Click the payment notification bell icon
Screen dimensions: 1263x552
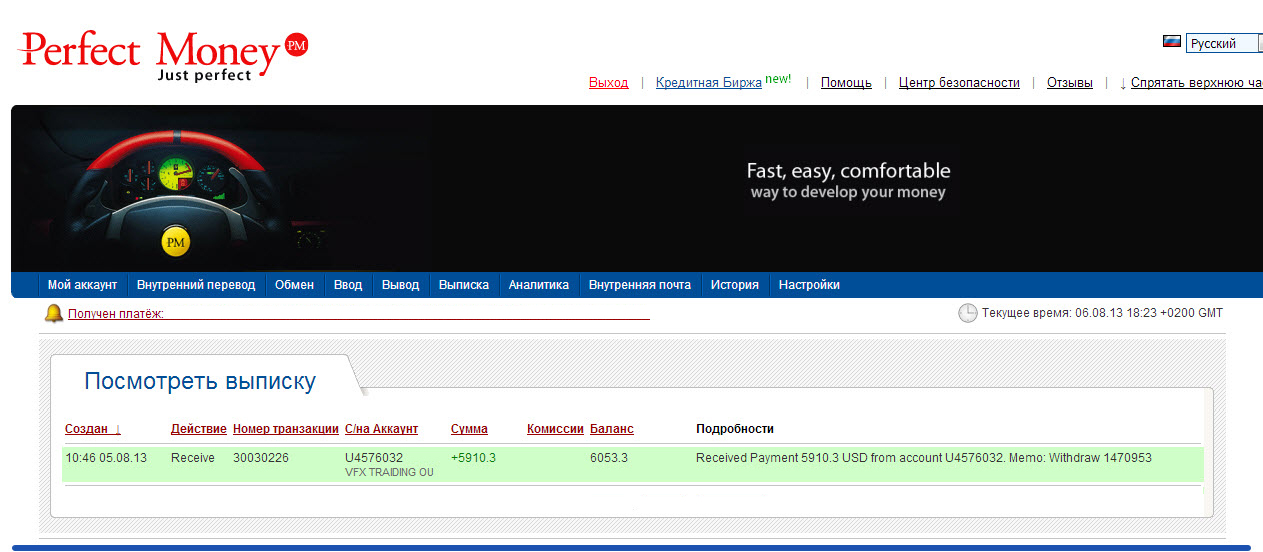pos(54,314)
